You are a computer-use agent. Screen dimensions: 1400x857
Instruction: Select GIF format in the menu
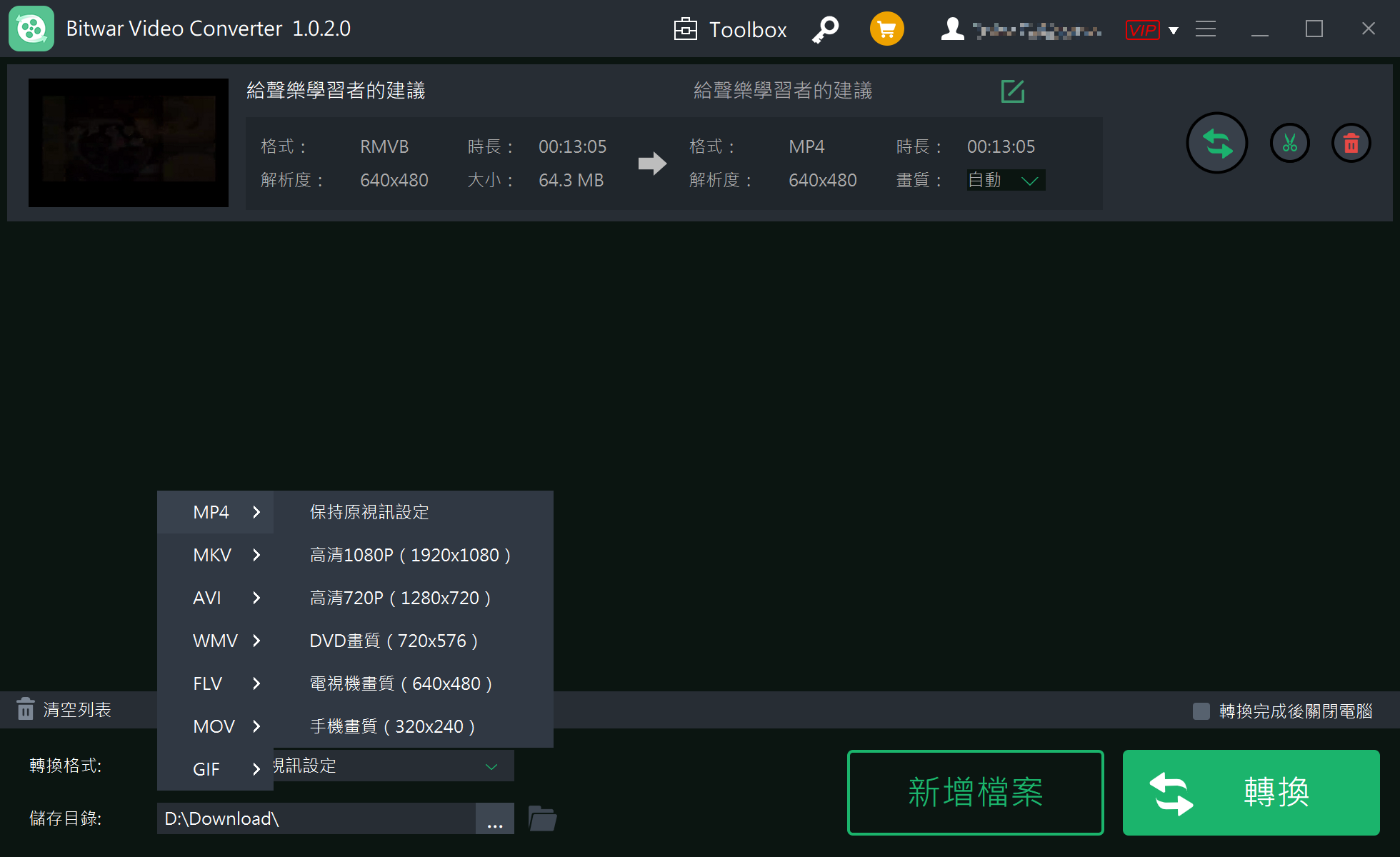tap(215, 769)
